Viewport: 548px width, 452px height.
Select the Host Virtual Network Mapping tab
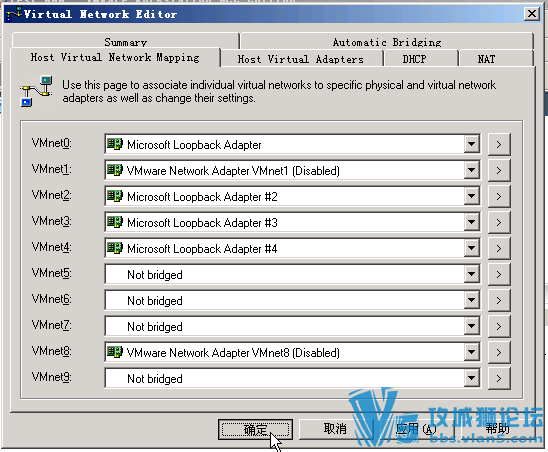[x=115, y=57]
